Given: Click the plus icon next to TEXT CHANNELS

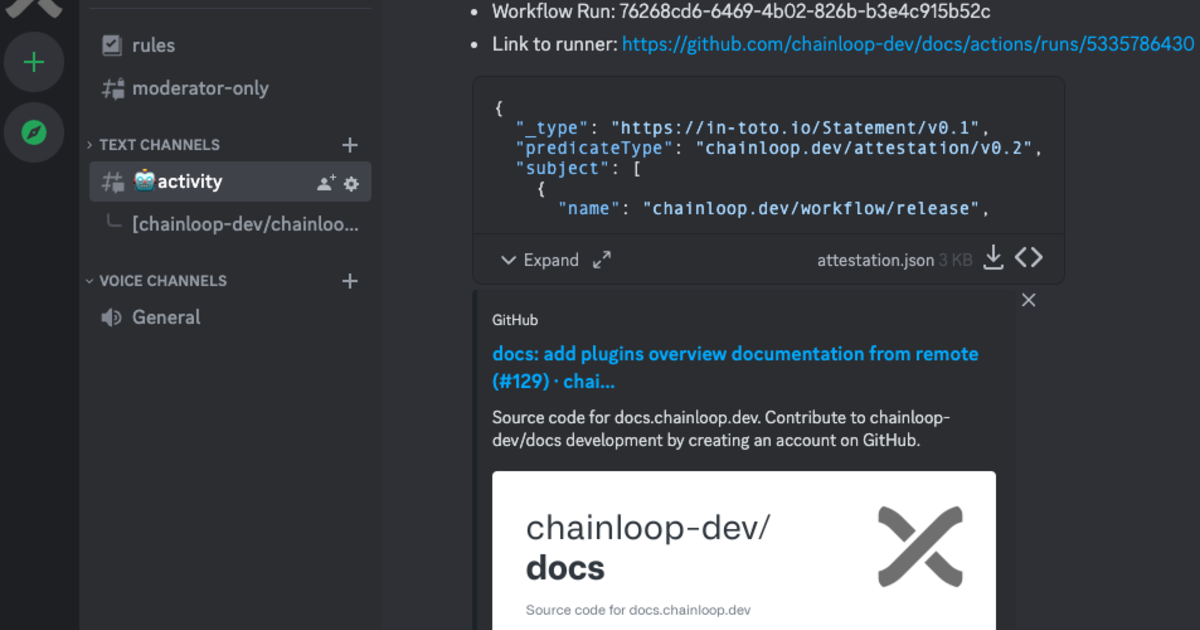Looking at the screenshot, I should [x=350, y=144].
